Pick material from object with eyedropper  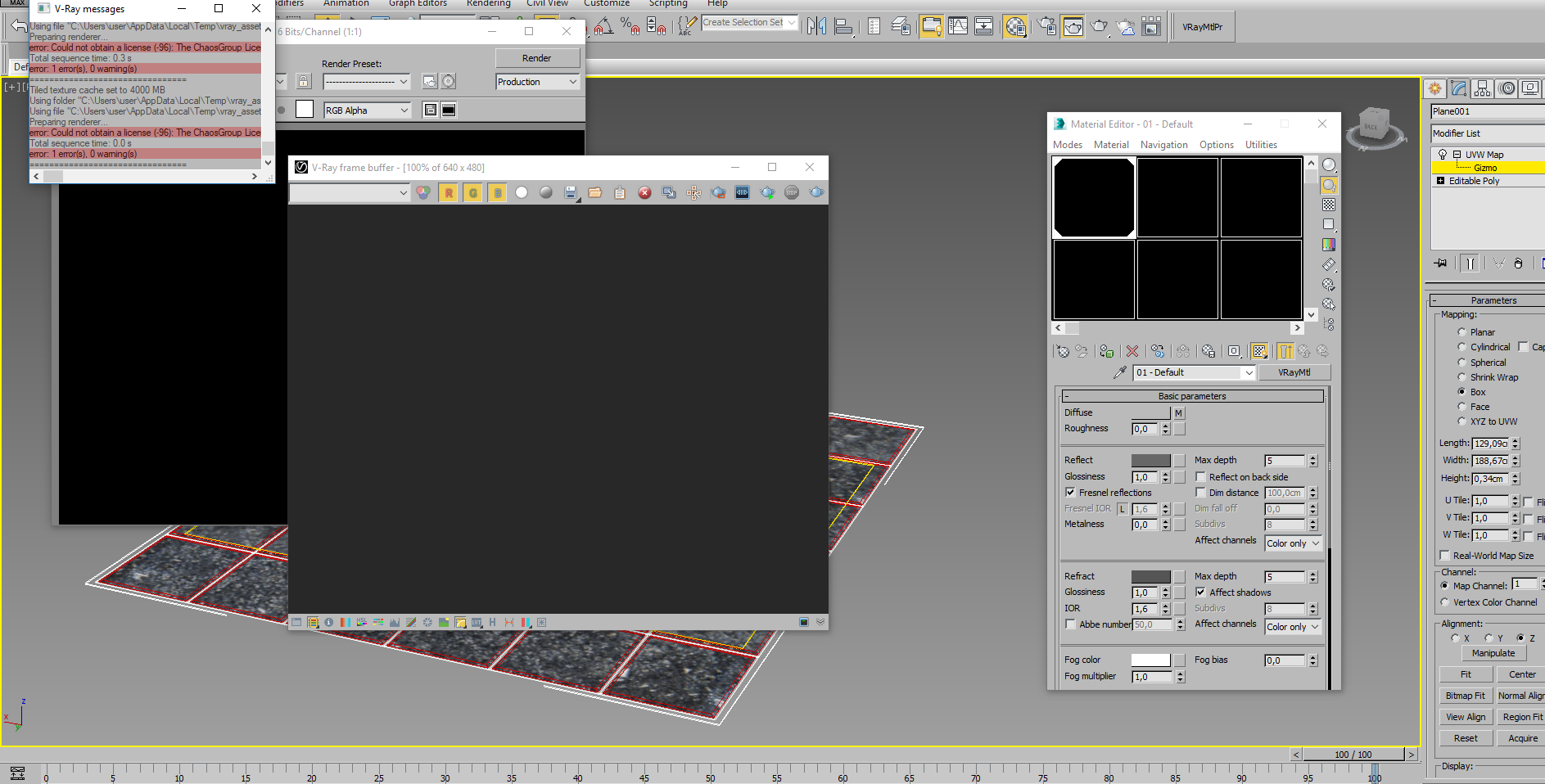coord(1119,372)
